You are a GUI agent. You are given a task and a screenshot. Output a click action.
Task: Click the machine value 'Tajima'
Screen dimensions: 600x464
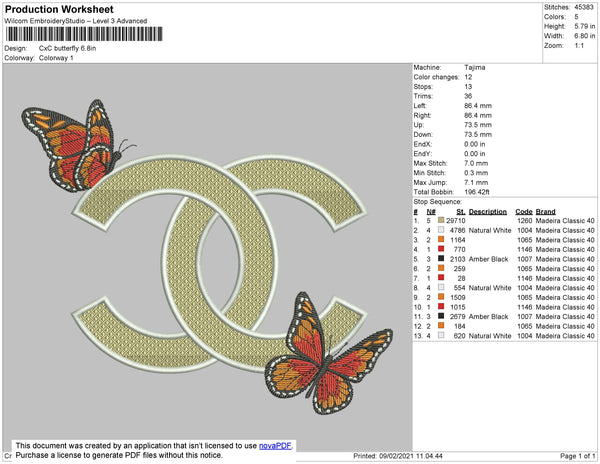click(474, 67)
